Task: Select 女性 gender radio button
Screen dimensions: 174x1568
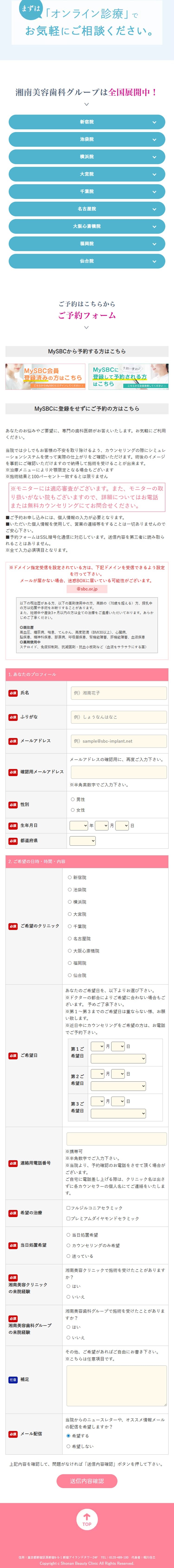Action: click(x=73, y=810)
